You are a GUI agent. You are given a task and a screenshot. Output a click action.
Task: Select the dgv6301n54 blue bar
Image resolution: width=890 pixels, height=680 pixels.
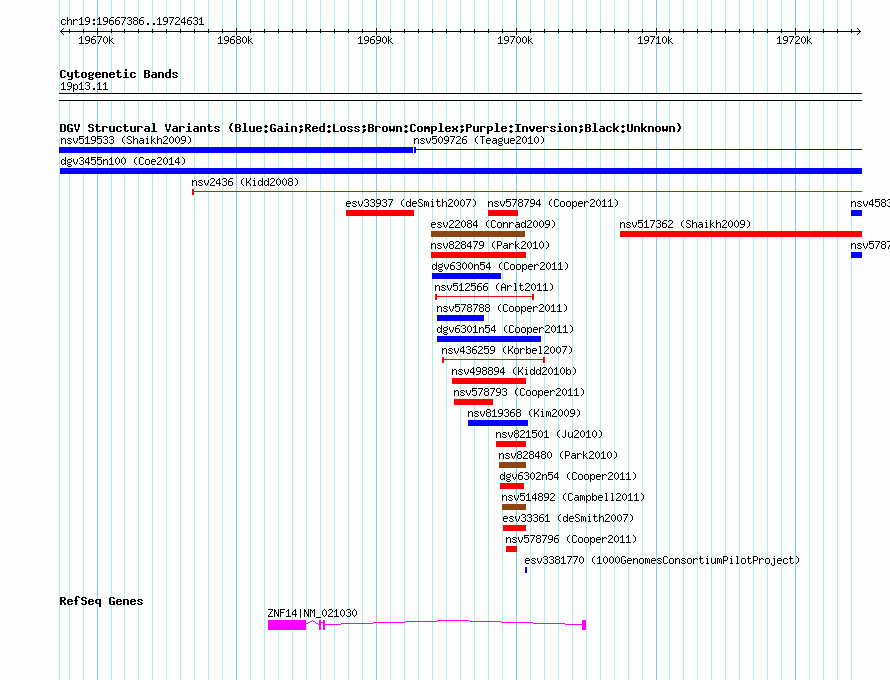click(x=489, y=339)
